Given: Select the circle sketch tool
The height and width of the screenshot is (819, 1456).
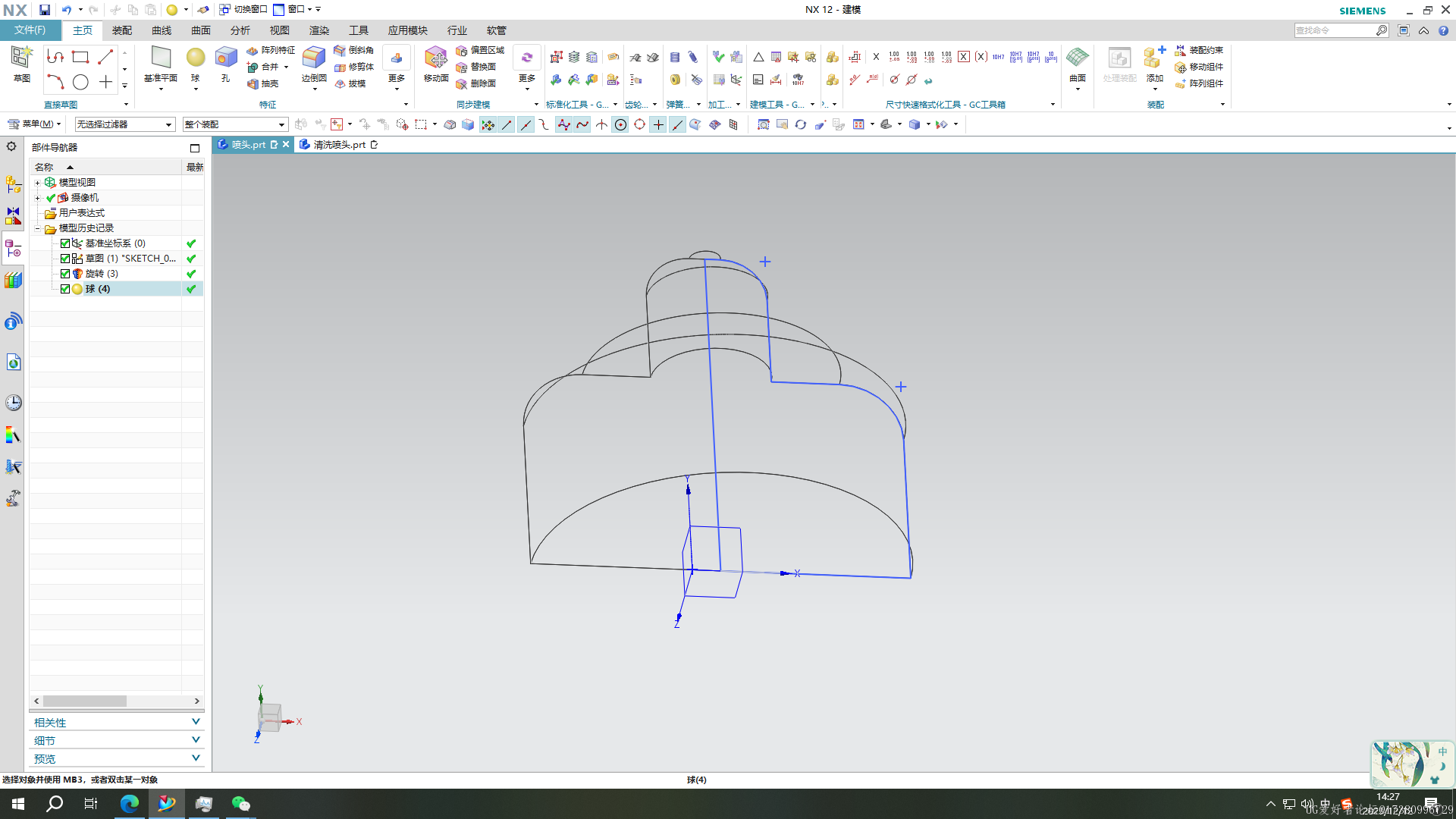Looking at the screenshot, I should click(80, 82).
